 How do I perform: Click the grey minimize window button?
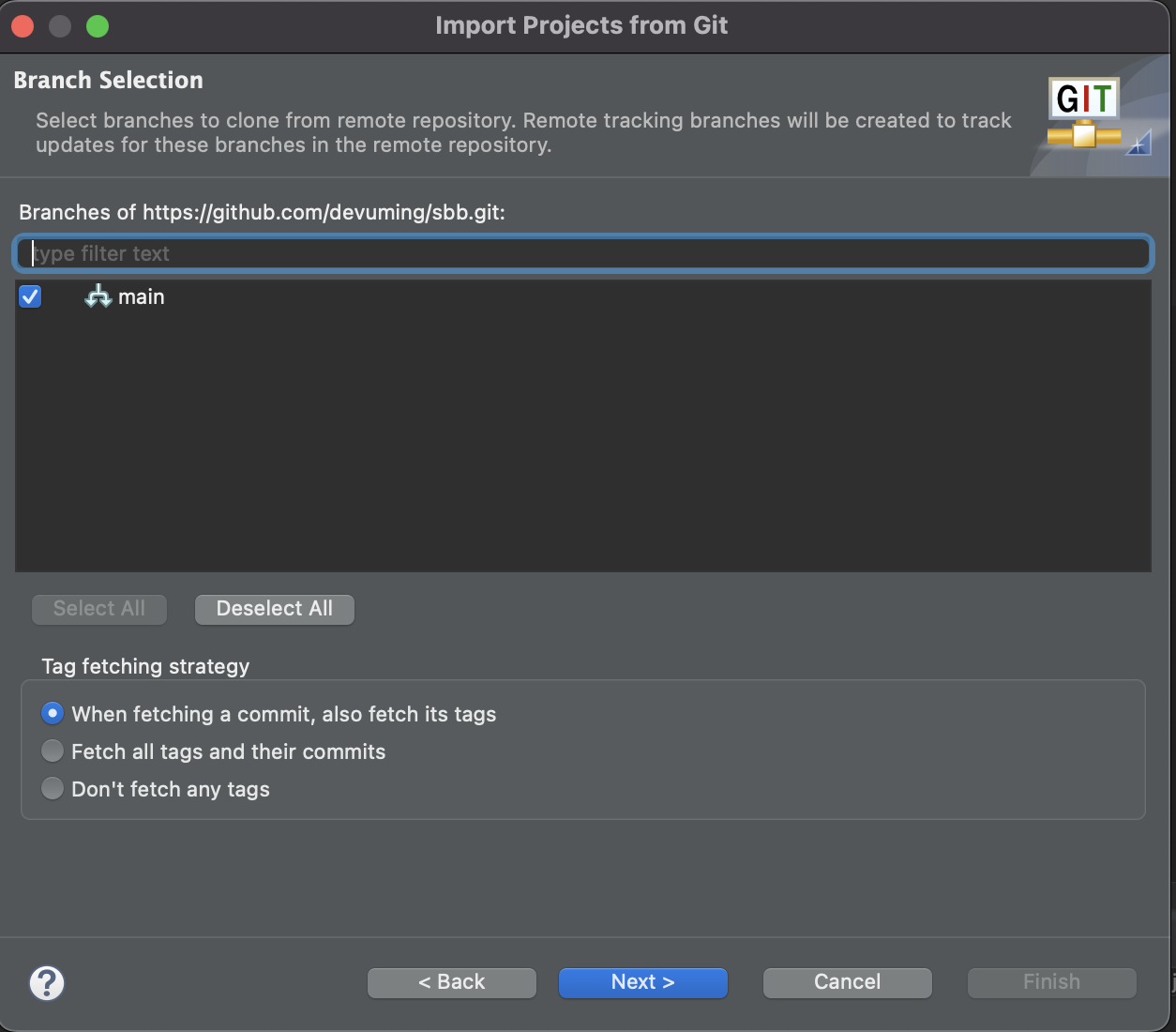click(60, 26)
